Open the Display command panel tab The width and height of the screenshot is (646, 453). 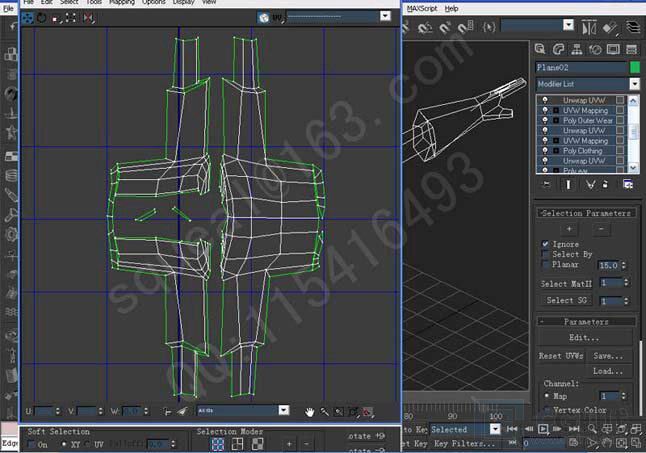[x=613, y=49]
